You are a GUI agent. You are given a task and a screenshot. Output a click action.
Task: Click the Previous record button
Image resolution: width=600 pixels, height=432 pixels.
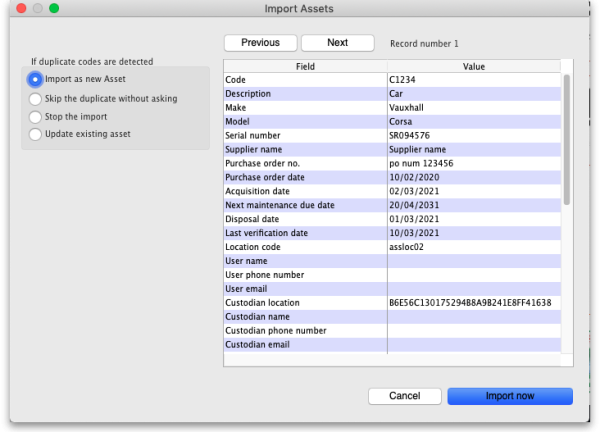(260, 43)
